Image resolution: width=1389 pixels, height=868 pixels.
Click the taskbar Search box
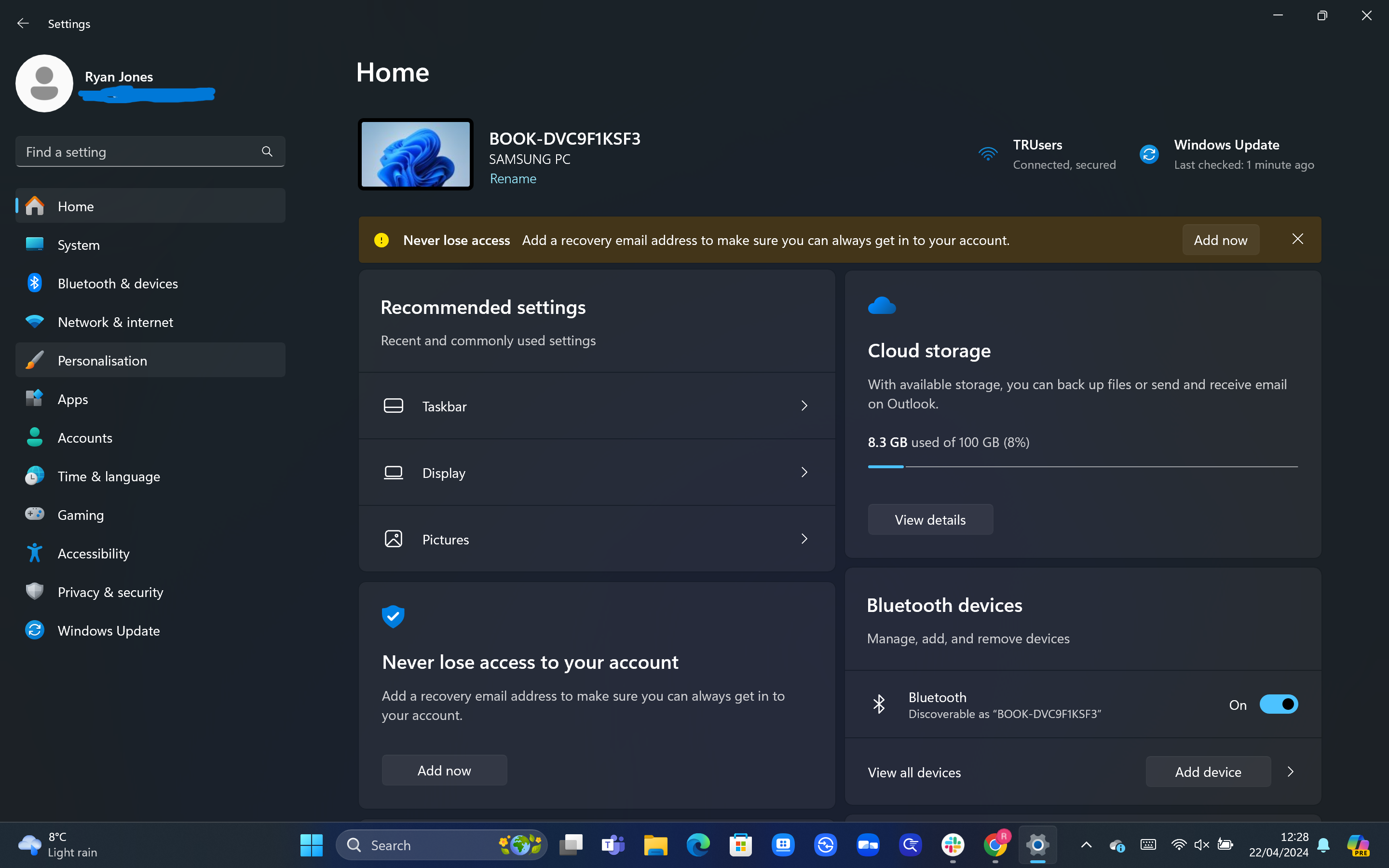441,845
